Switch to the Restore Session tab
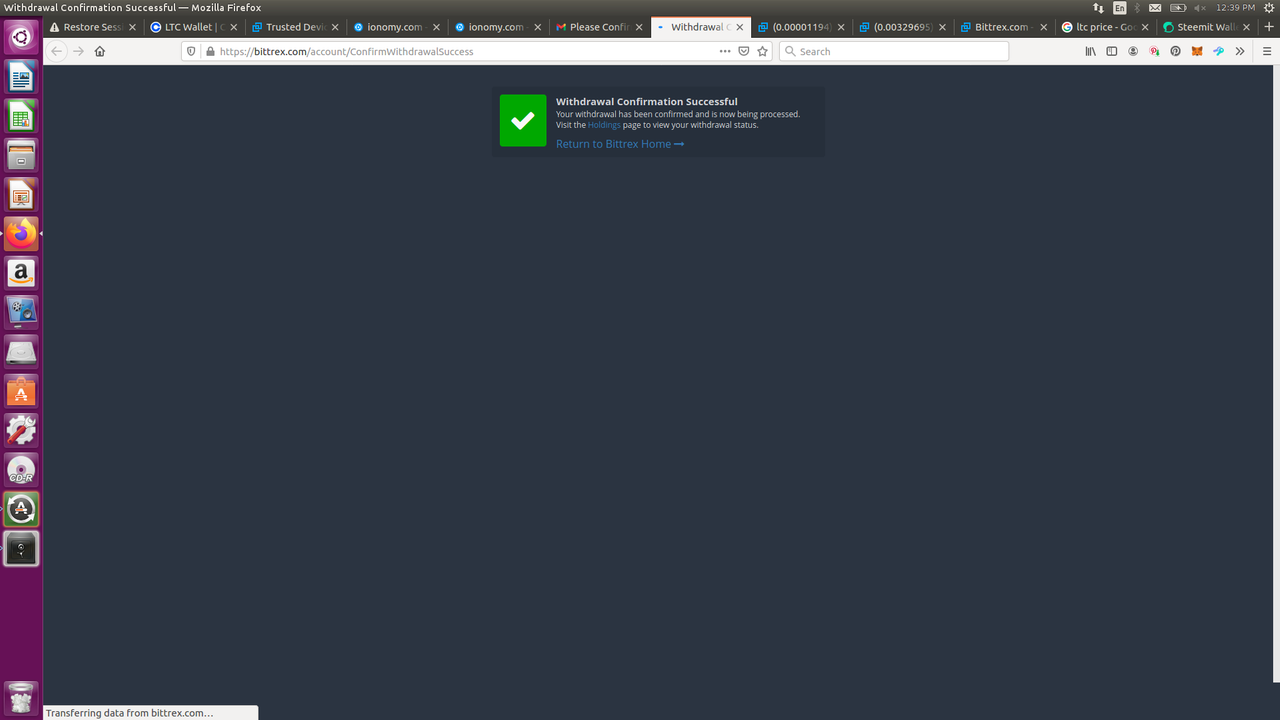Screen dimensions: 1280x720 click(x=91, y=27)
